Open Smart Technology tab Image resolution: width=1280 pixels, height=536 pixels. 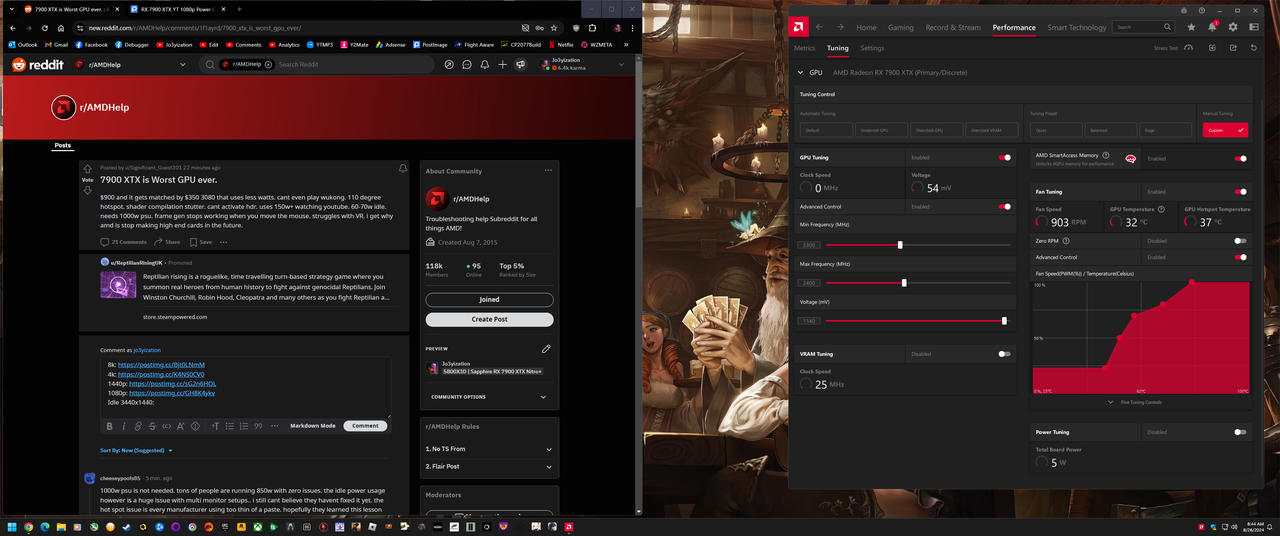(x=1077, y=28)
